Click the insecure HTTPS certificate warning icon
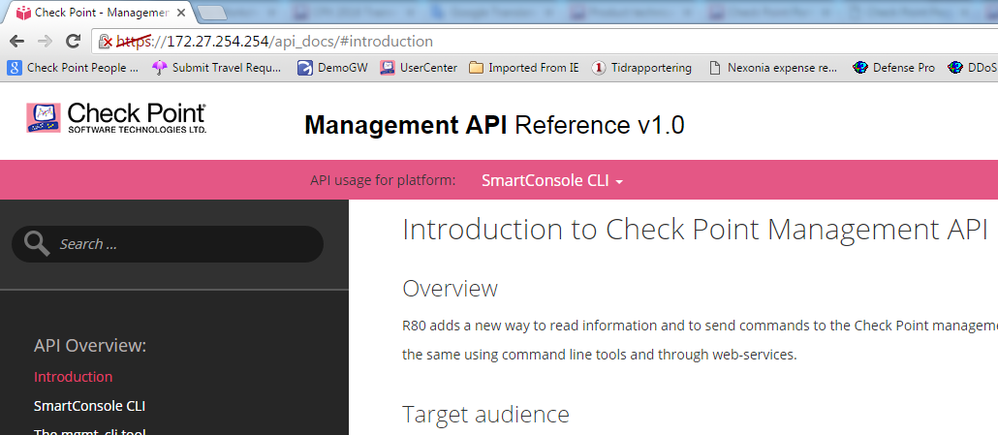This screenshot has height=435, width=998. tap(106, 42)
